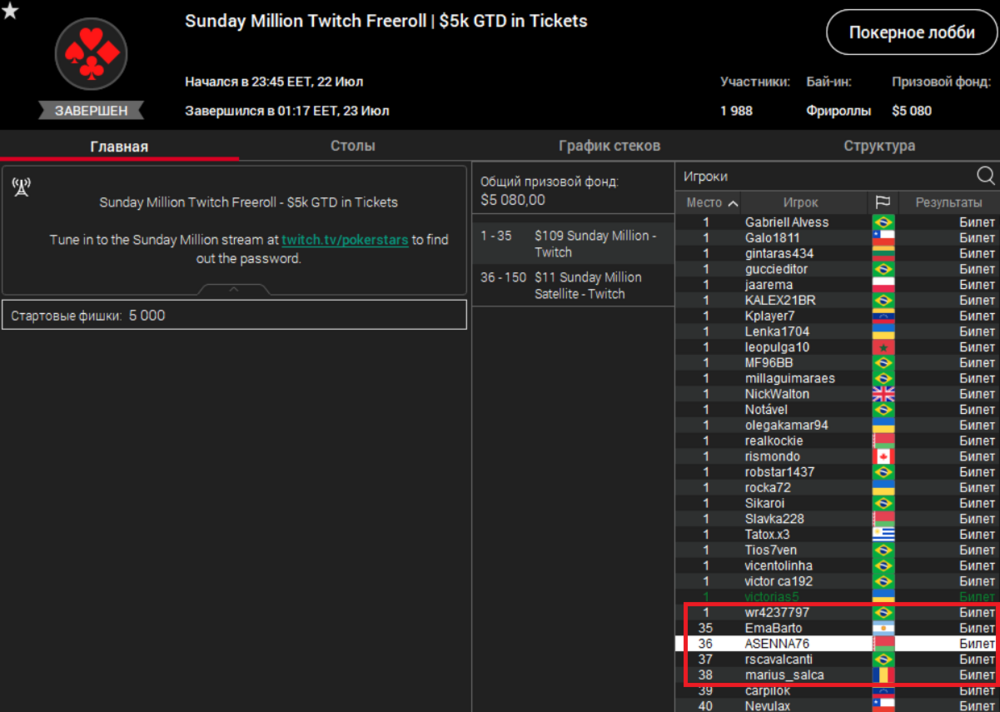Click Morocco flag beside leopulga10
The image size is (1000, 712).
click(x=883, y=347)
